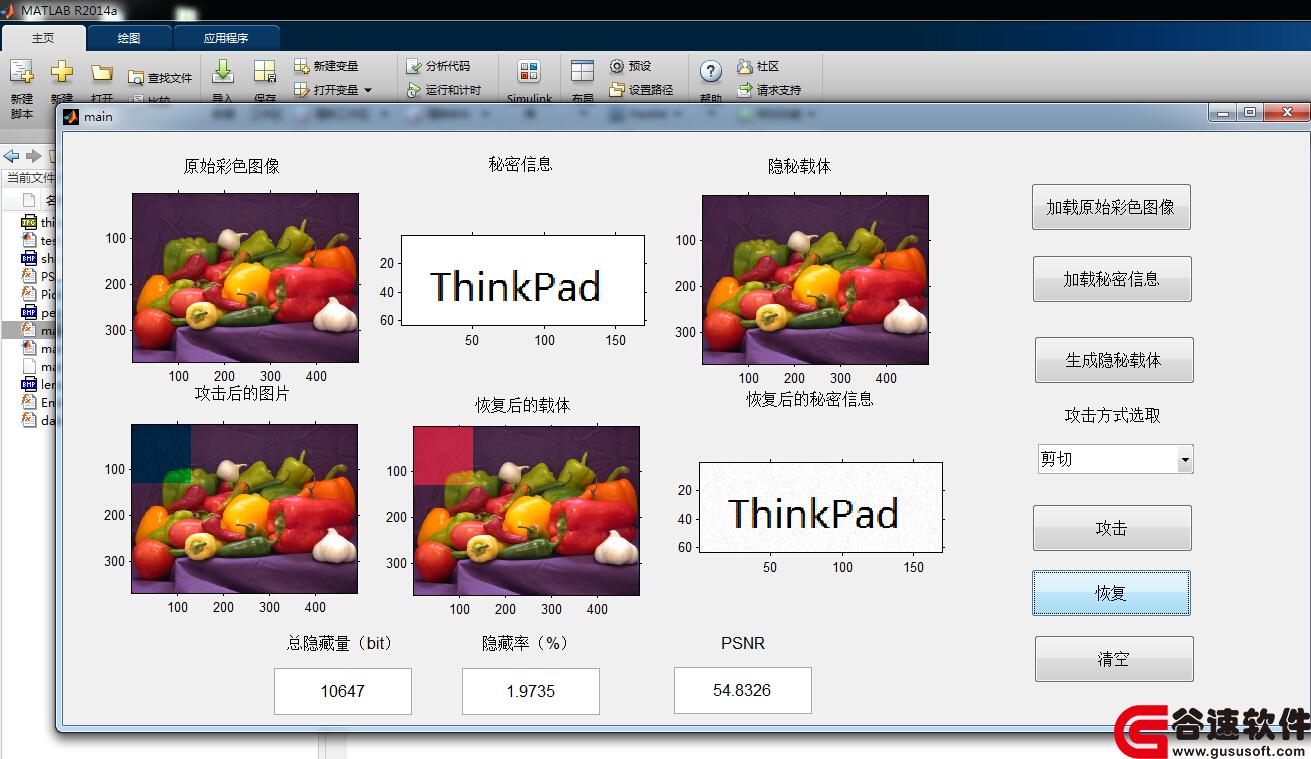Click the 社区 (Community) icon

tap(744, 66)
